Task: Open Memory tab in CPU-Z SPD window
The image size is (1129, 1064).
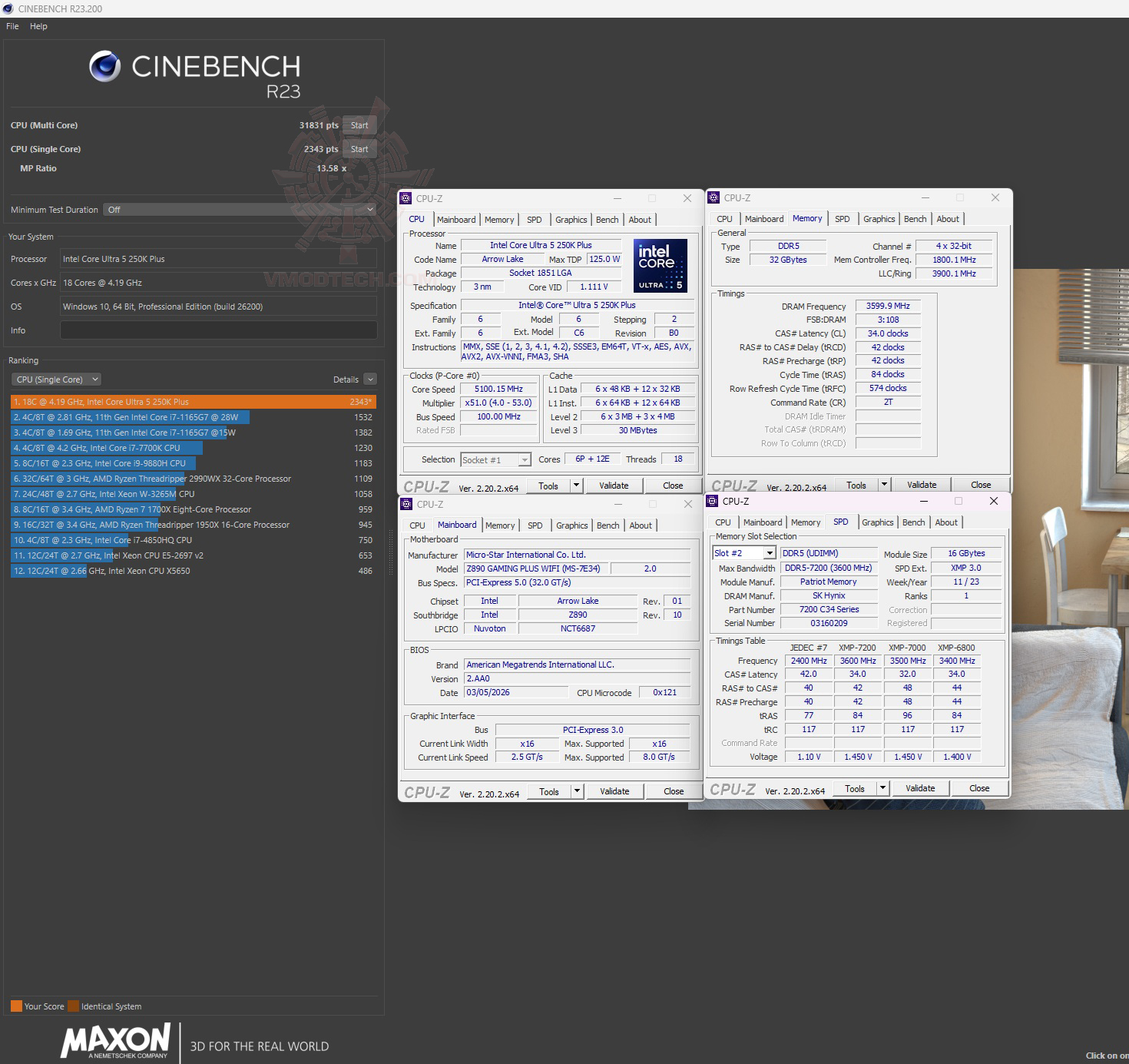Action: click(x=806, y=522)
